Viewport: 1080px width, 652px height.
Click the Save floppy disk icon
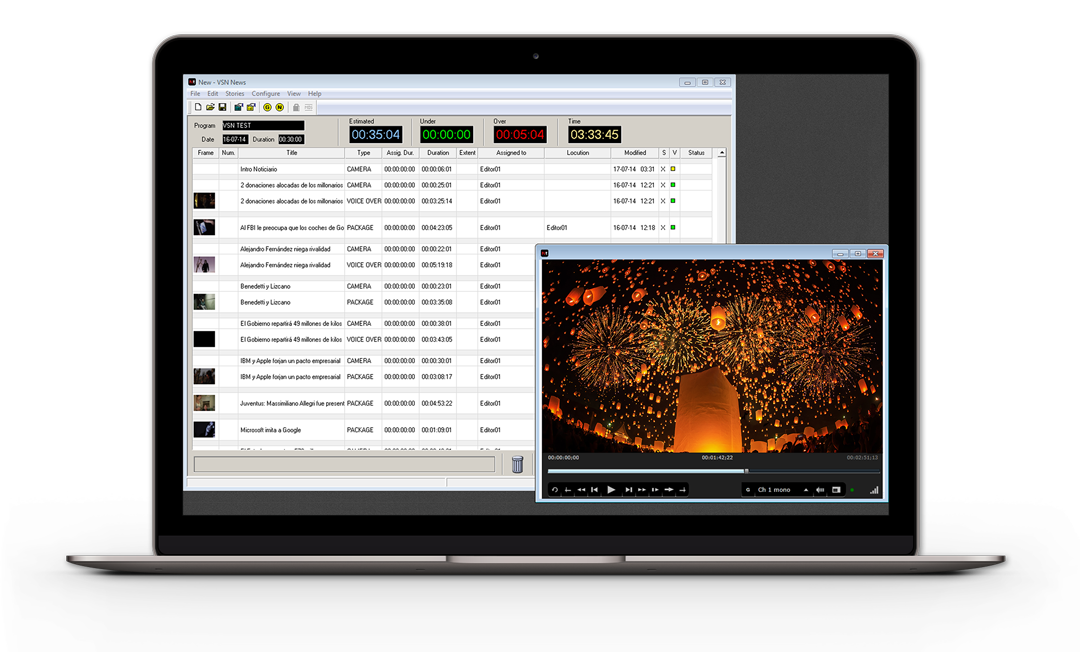[222, 107]
